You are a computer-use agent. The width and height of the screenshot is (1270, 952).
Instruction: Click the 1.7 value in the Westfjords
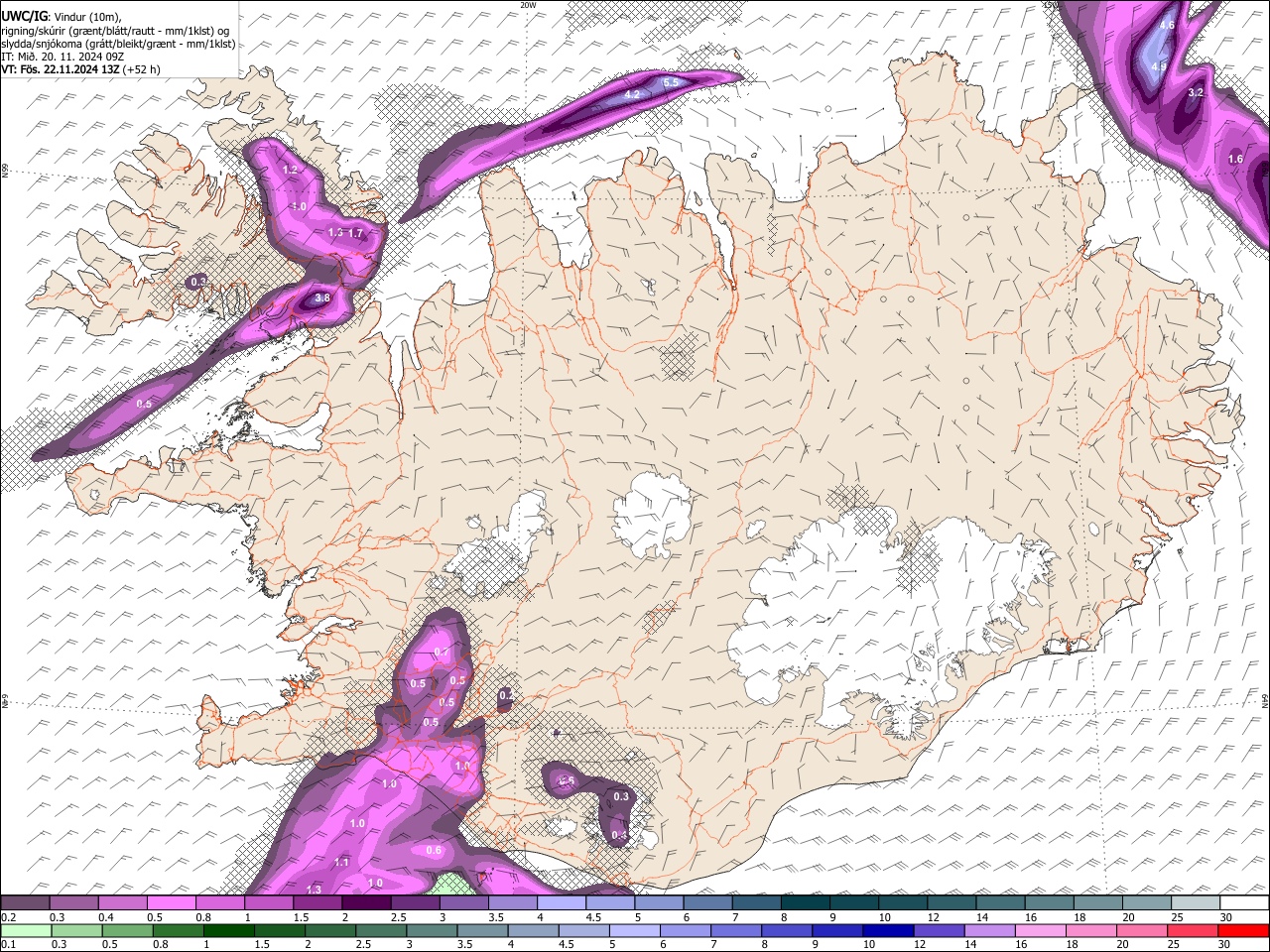(356, 233)
